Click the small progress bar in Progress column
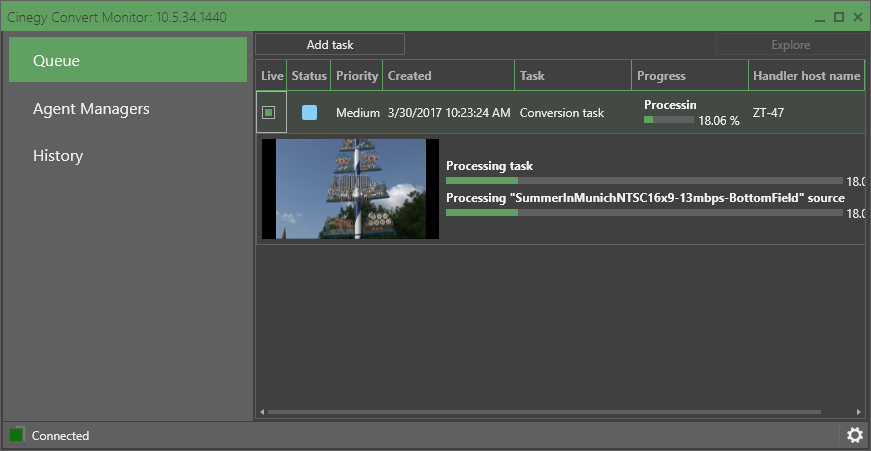The height and width of the screenshot is (451, 871). (x=669, y=119)
